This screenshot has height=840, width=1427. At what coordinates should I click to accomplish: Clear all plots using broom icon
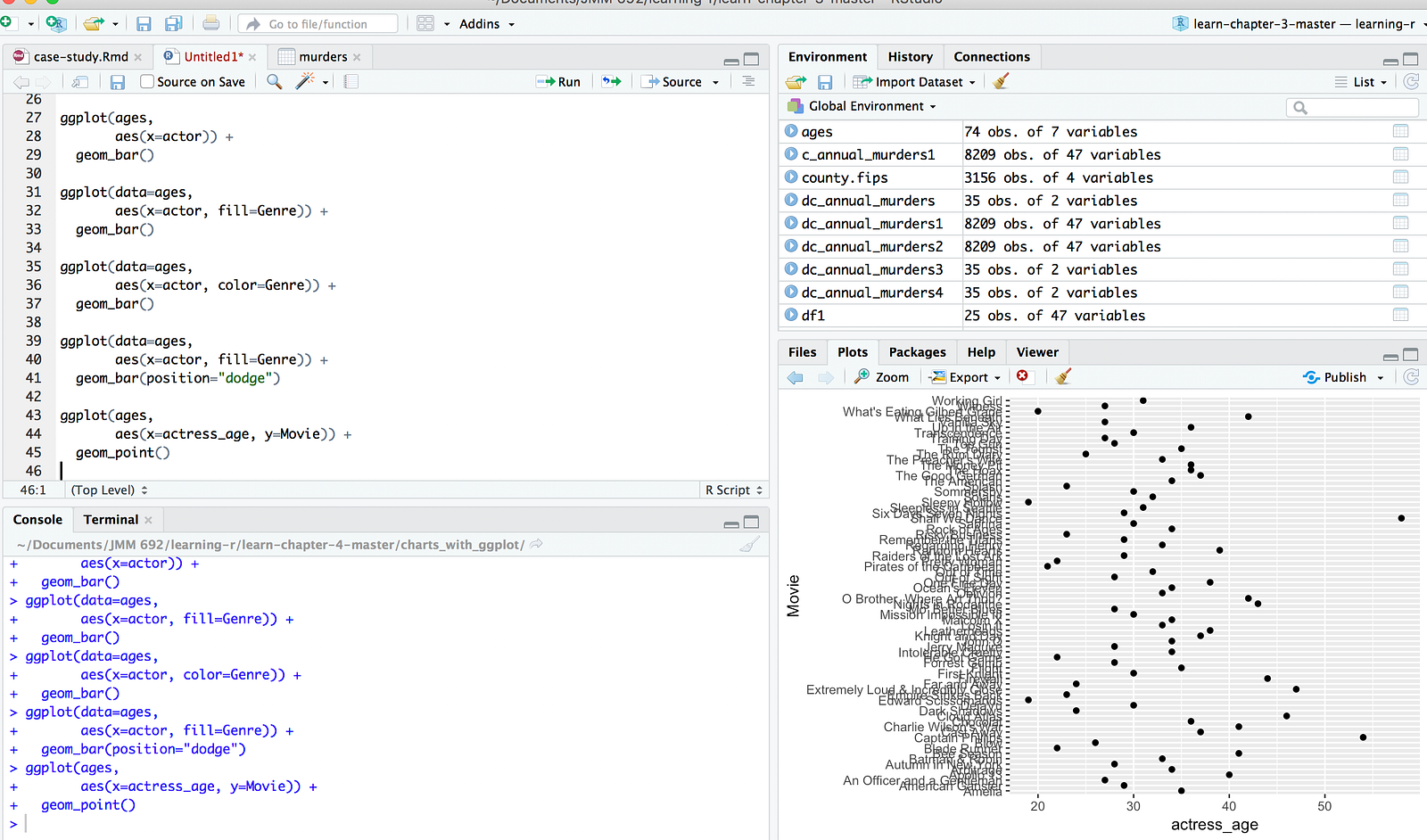point(1062,377)
